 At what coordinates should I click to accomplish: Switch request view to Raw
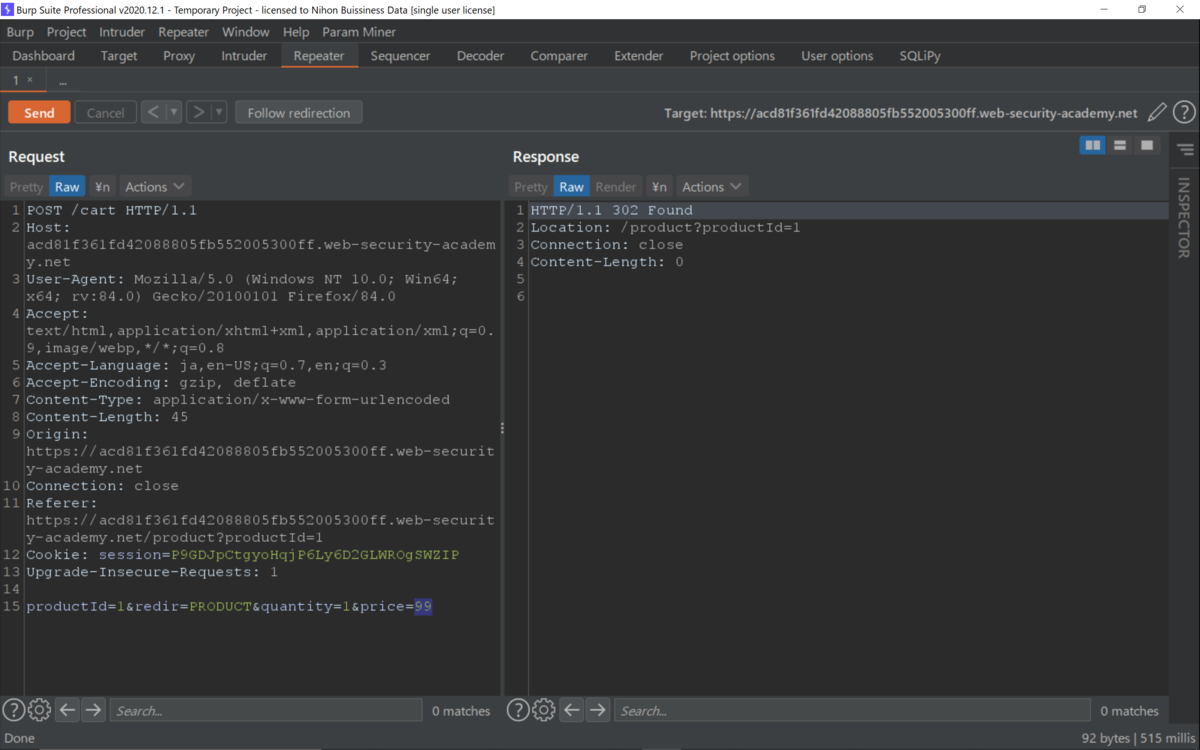pyautogui.click(x=67, y=187)
